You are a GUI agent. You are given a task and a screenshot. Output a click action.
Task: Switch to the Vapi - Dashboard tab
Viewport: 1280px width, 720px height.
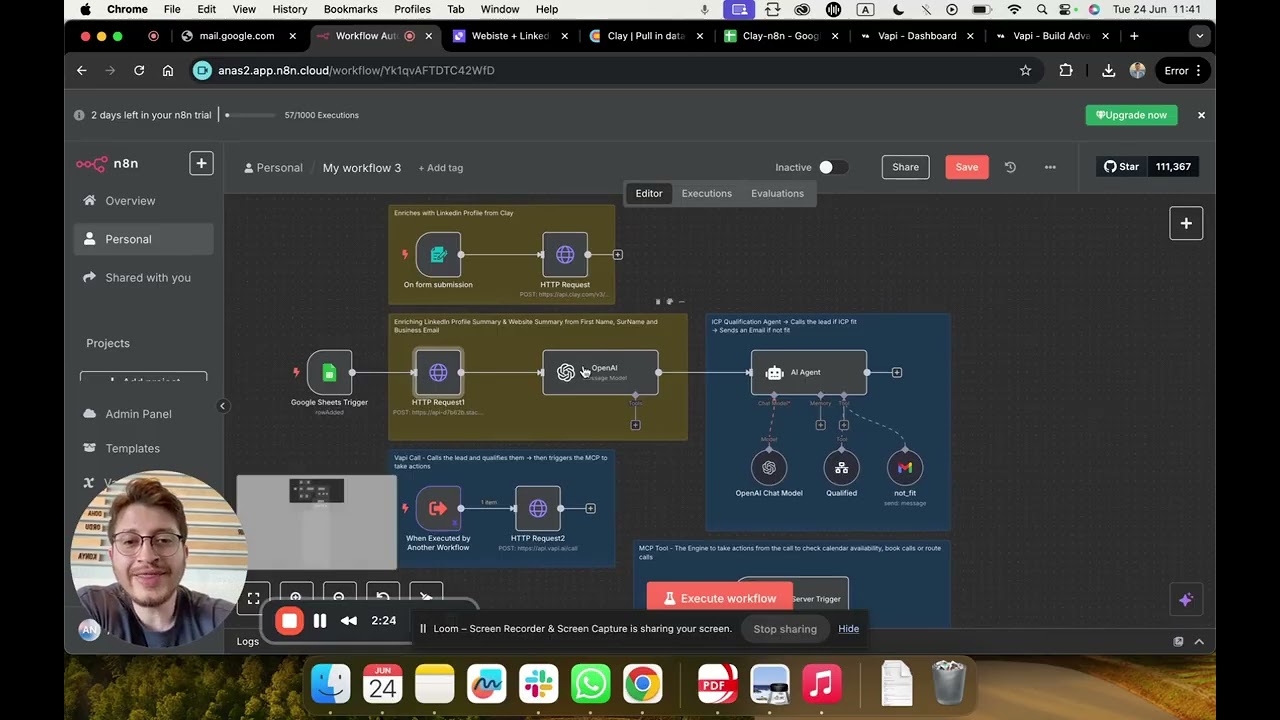coord(916,36)
